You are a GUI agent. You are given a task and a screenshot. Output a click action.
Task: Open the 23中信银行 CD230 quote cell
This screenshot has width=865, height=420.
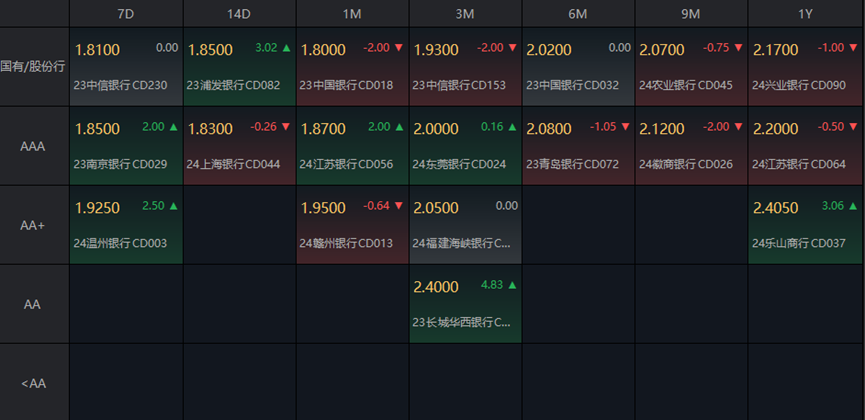(x=126, y=66)
